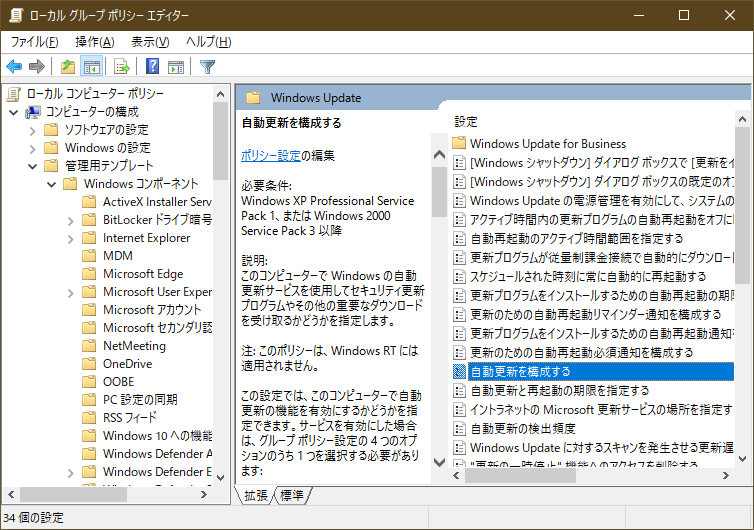The image size is (754, 530).
Task: Switch to the 拡張 tab
Action: point(255,495)
